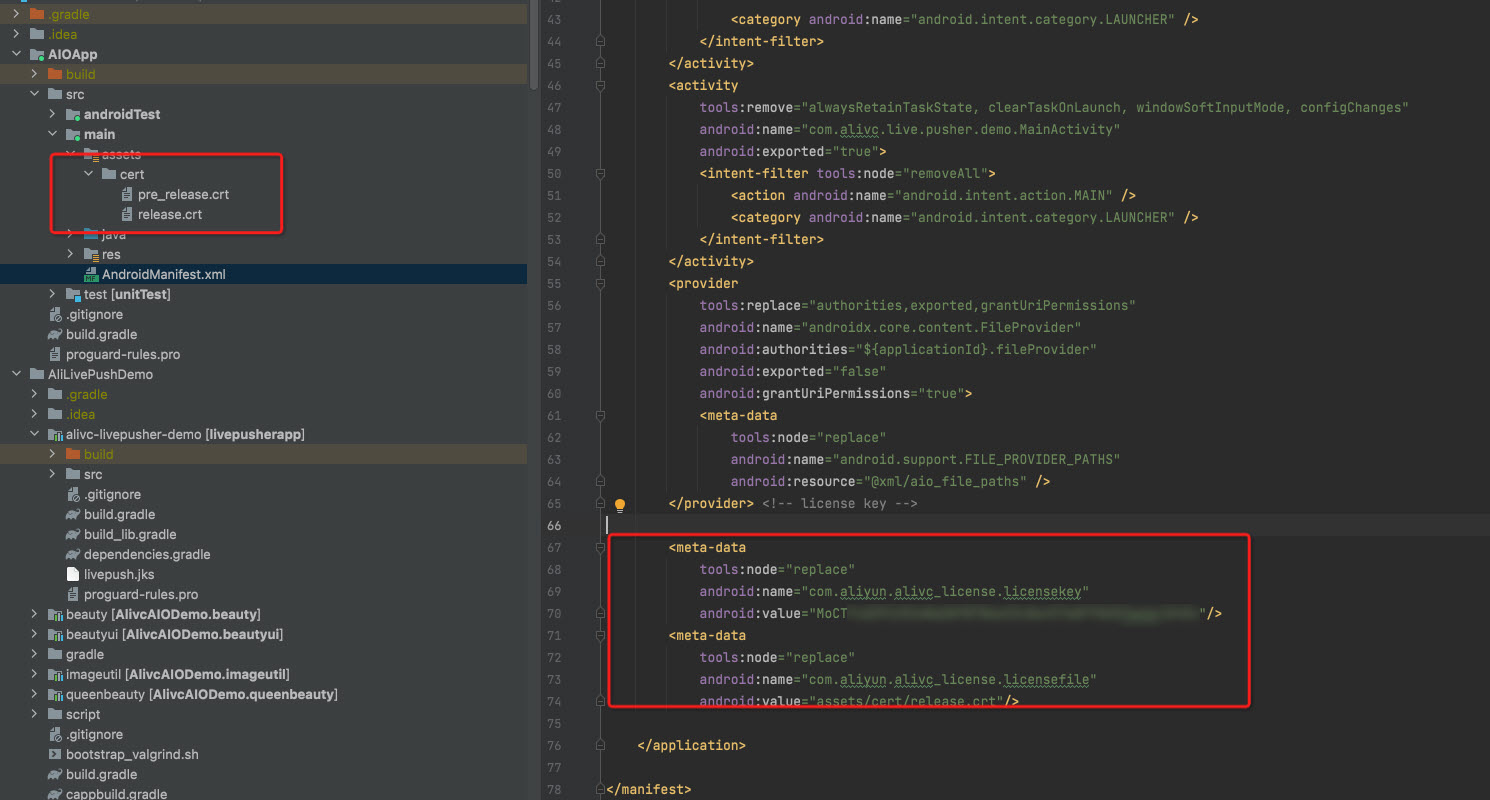Click the androidx.core.content.FileProvider name text
Viewport: 1490px width, 800px height.
[x=946, y=328]
